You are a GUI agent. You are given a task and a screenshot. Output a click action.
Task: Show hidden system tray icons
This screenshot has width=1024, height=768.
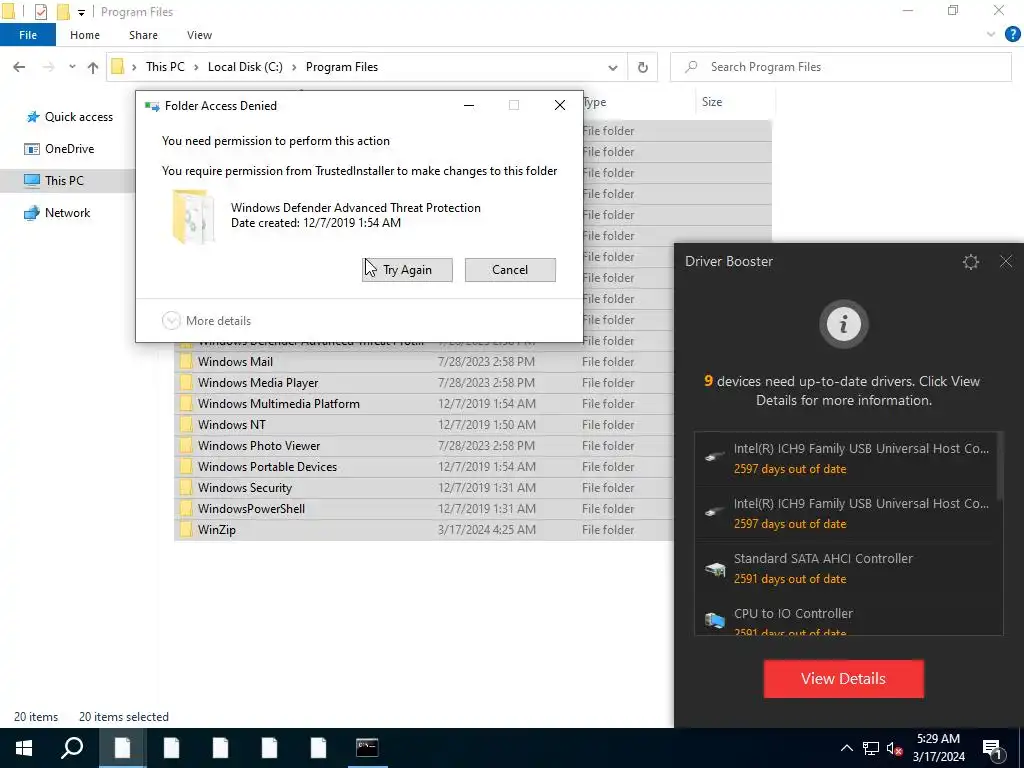(x=846, y=748)
